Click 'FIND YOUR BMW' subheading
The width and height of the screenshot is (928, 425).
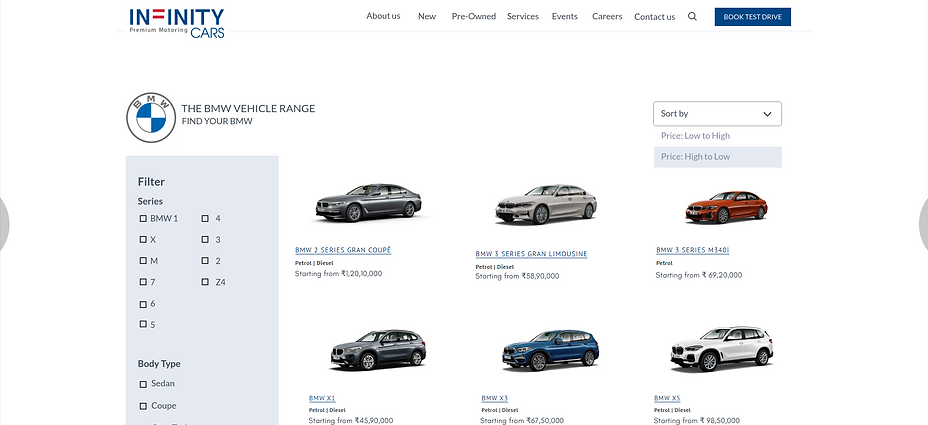pyautogui.click(x=217, y=121)
